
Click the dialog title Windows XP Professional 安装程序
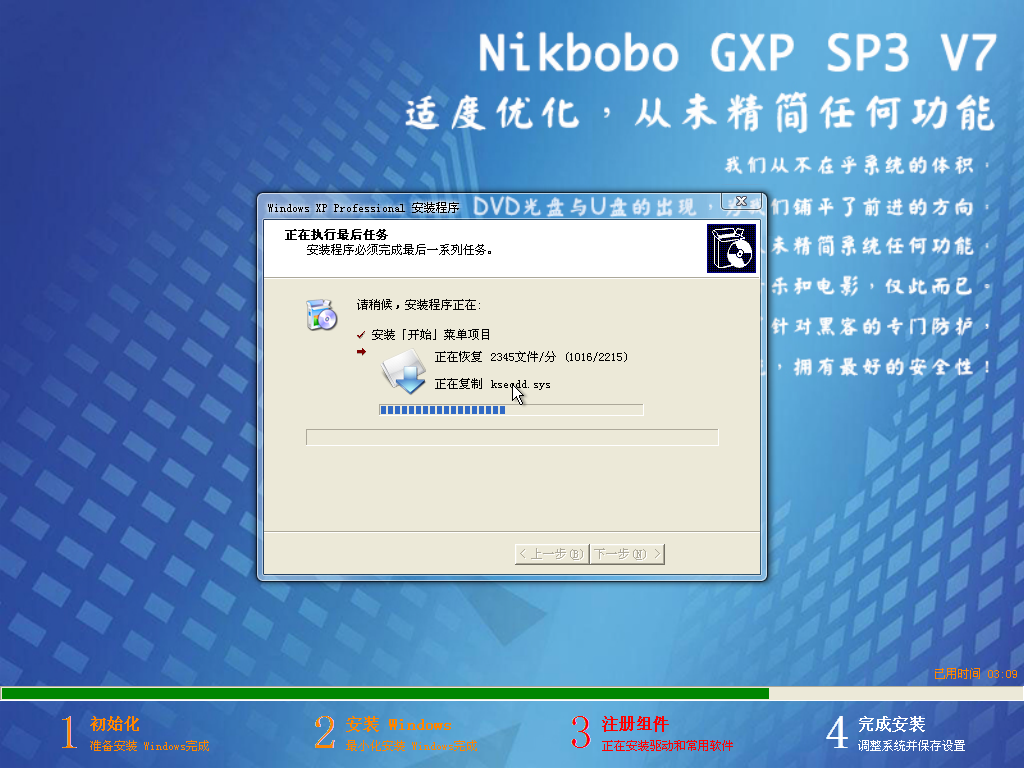point(363,208)
